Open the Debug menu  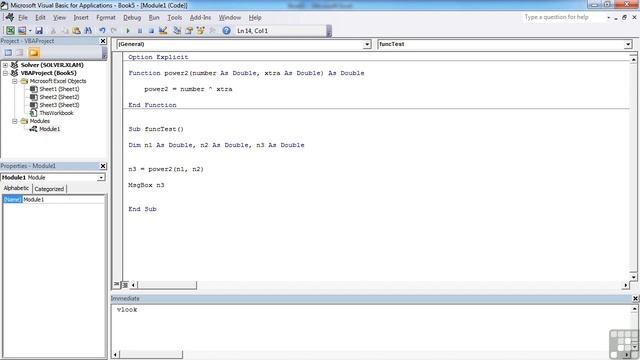[x=132, y=18]
